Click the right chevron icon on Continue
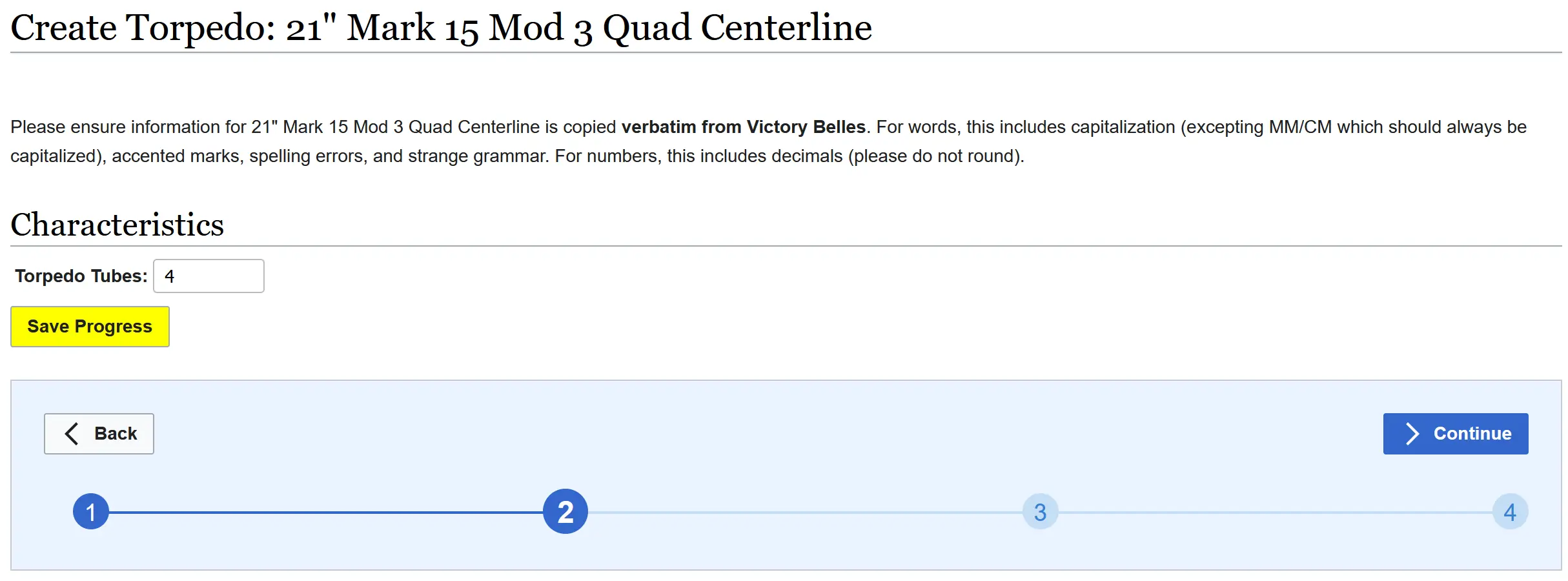The height and width of the screenshot is (581, 1568). coord(1412,434)
